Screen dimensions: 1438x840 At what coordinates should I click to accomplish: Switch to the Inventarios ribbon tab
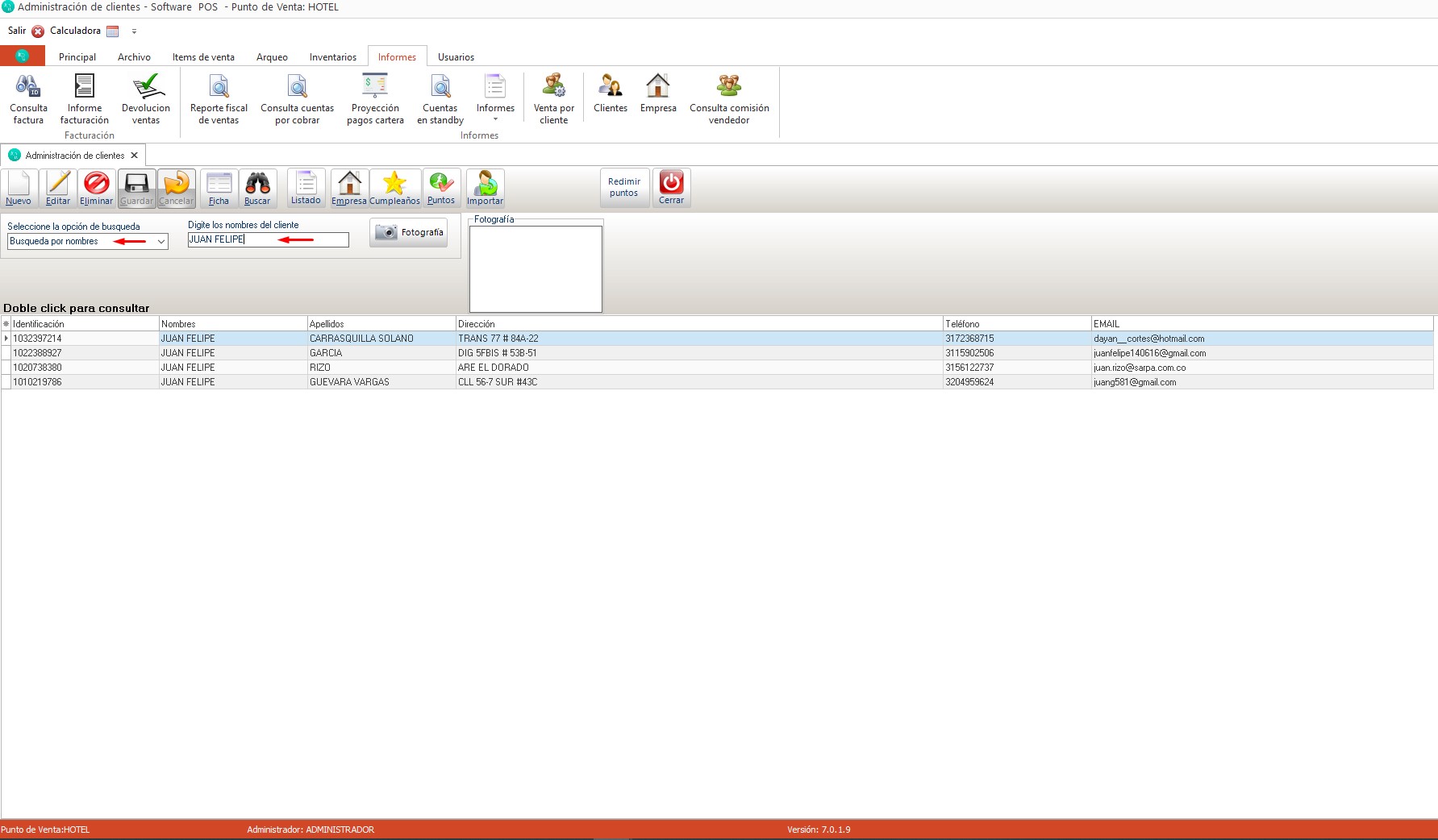[x=332, y=57]
